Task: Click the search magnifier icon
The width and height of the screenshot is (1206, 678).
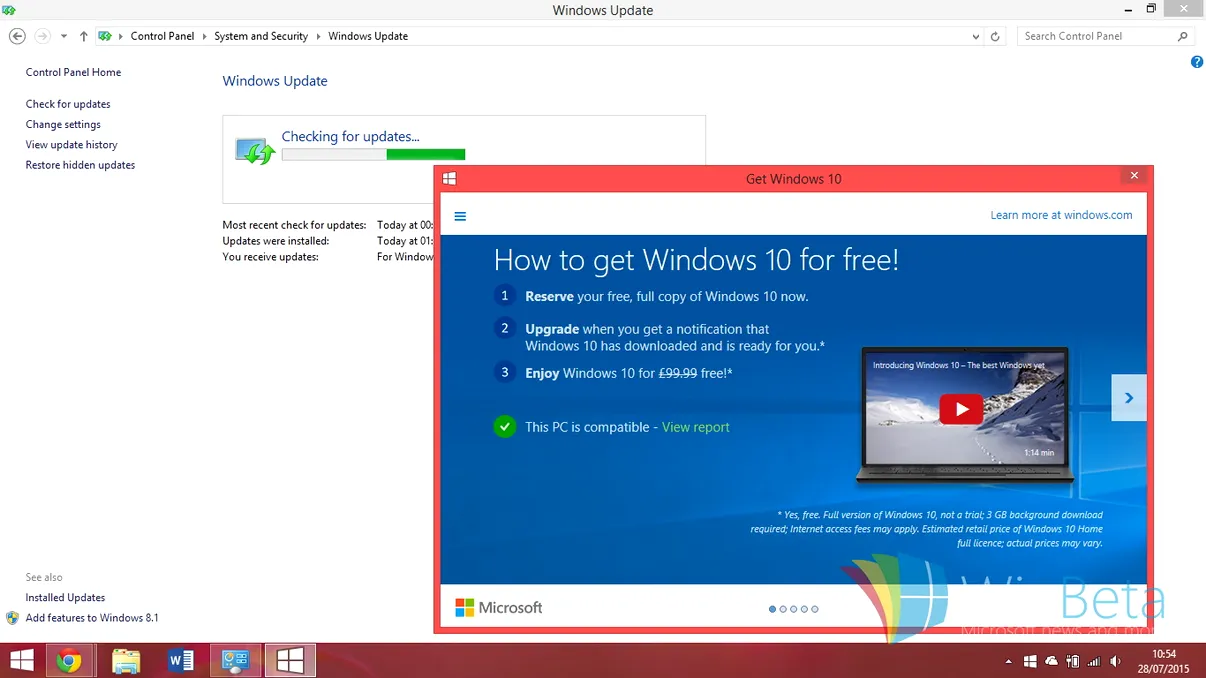Action: point(1183,36)
